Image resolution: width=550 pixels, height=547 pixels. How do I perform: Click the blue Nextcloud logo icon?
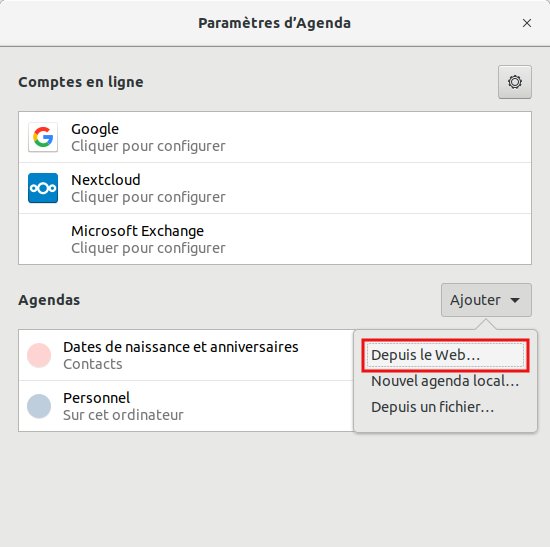pyautogui.click(x=43, y=188)
